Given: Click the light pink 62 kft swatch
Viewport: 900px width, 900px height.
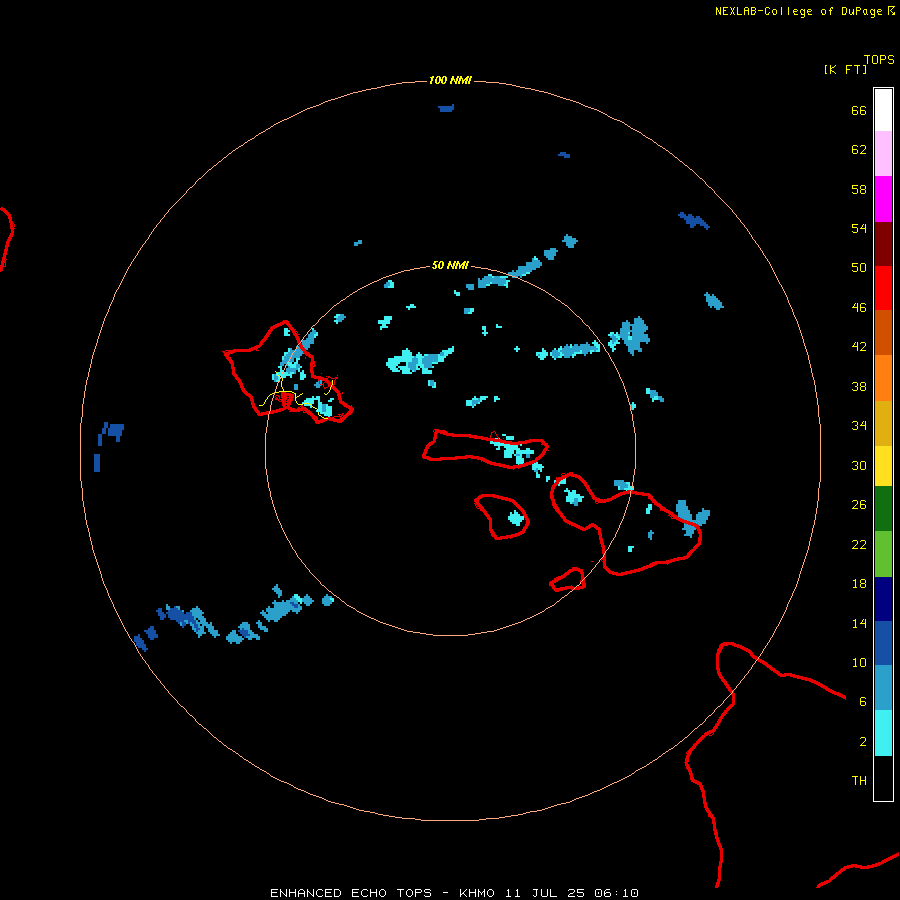Looking at the screenshot, I should 883,153.
